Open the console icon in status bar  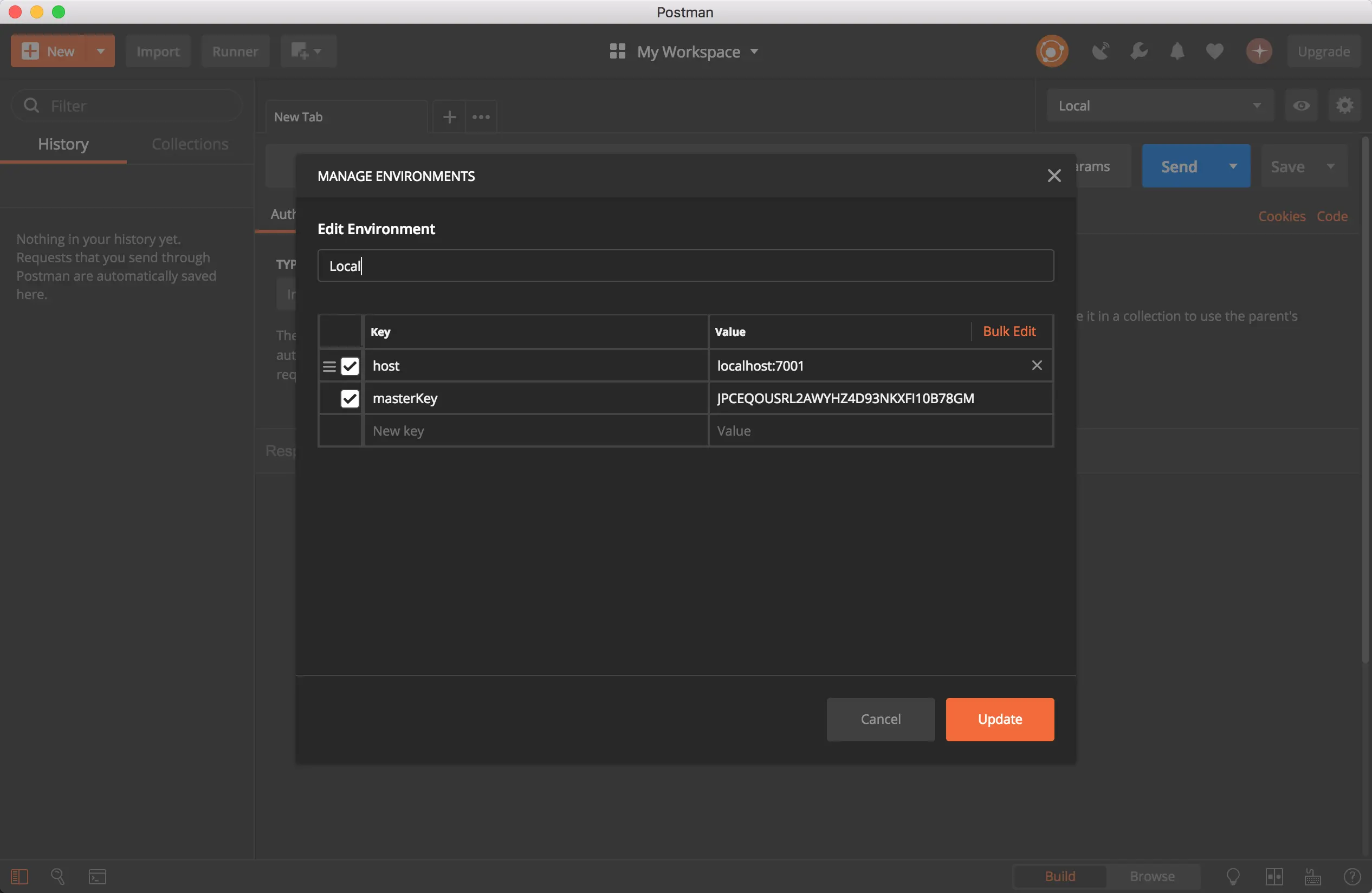[x=98, y=876]
